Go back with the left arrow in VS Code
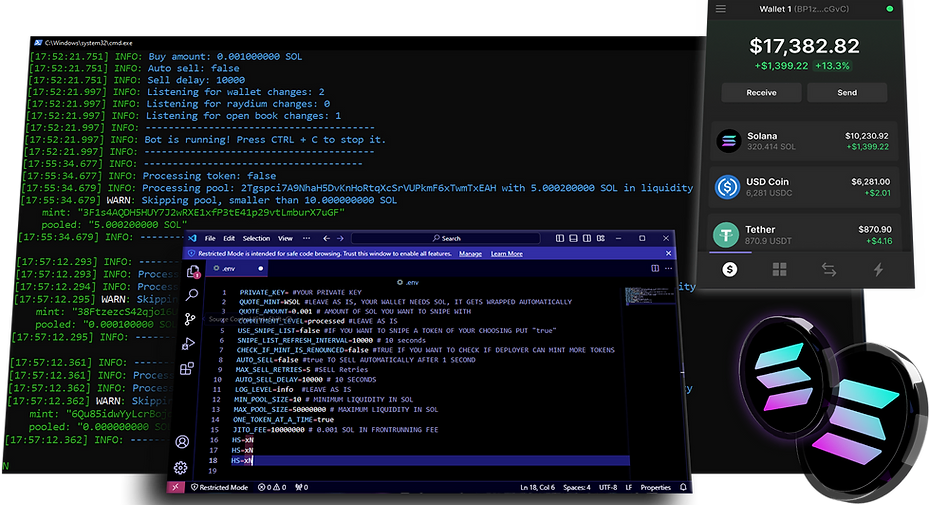929x505 pixels. click(326, 238)
